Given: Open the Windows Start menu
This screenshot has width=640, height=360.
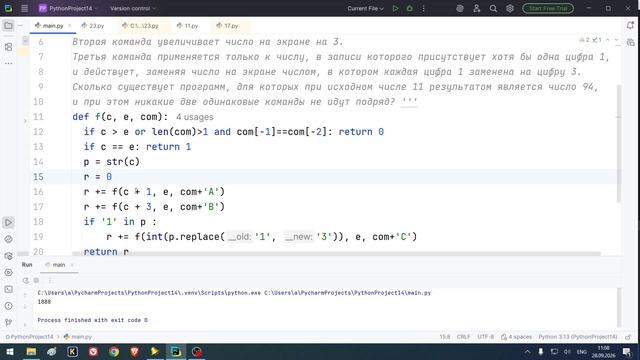Looking at the screenshot, I should (10, 352).
